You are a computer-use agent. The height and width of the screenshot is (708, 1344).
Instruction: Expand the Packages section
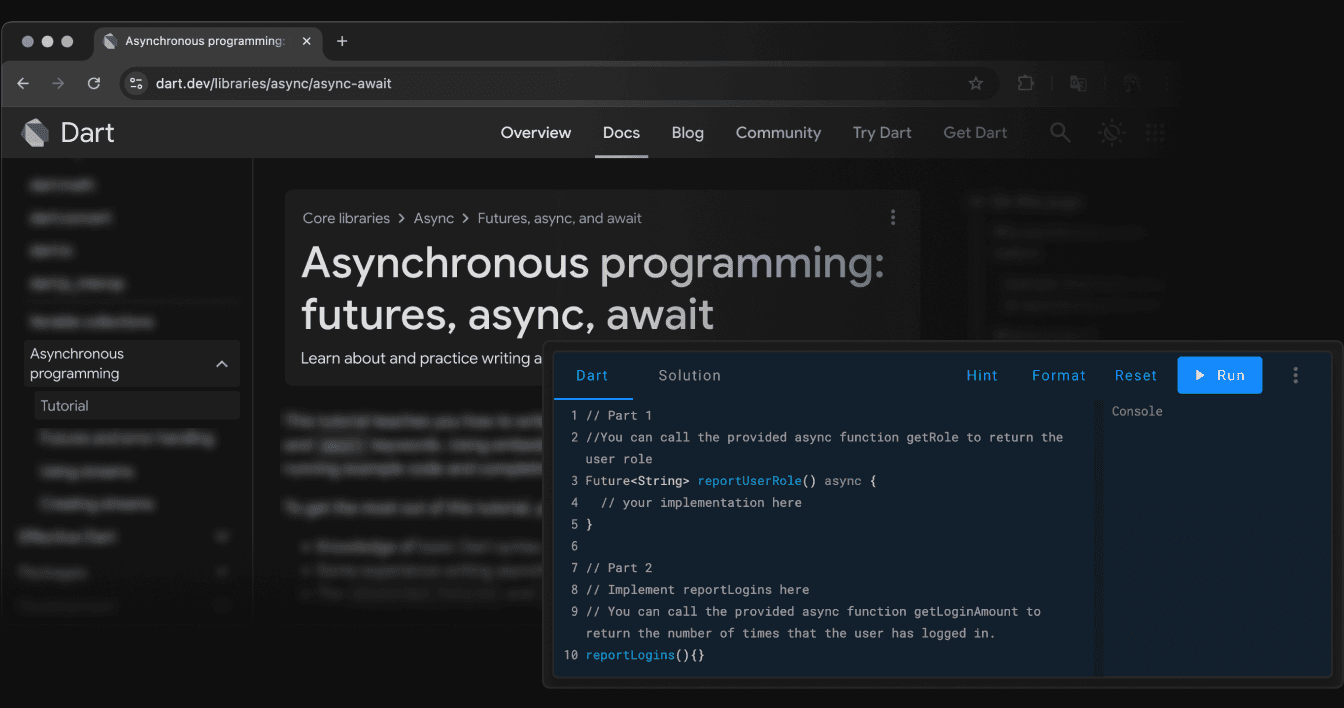pos(222,571)
